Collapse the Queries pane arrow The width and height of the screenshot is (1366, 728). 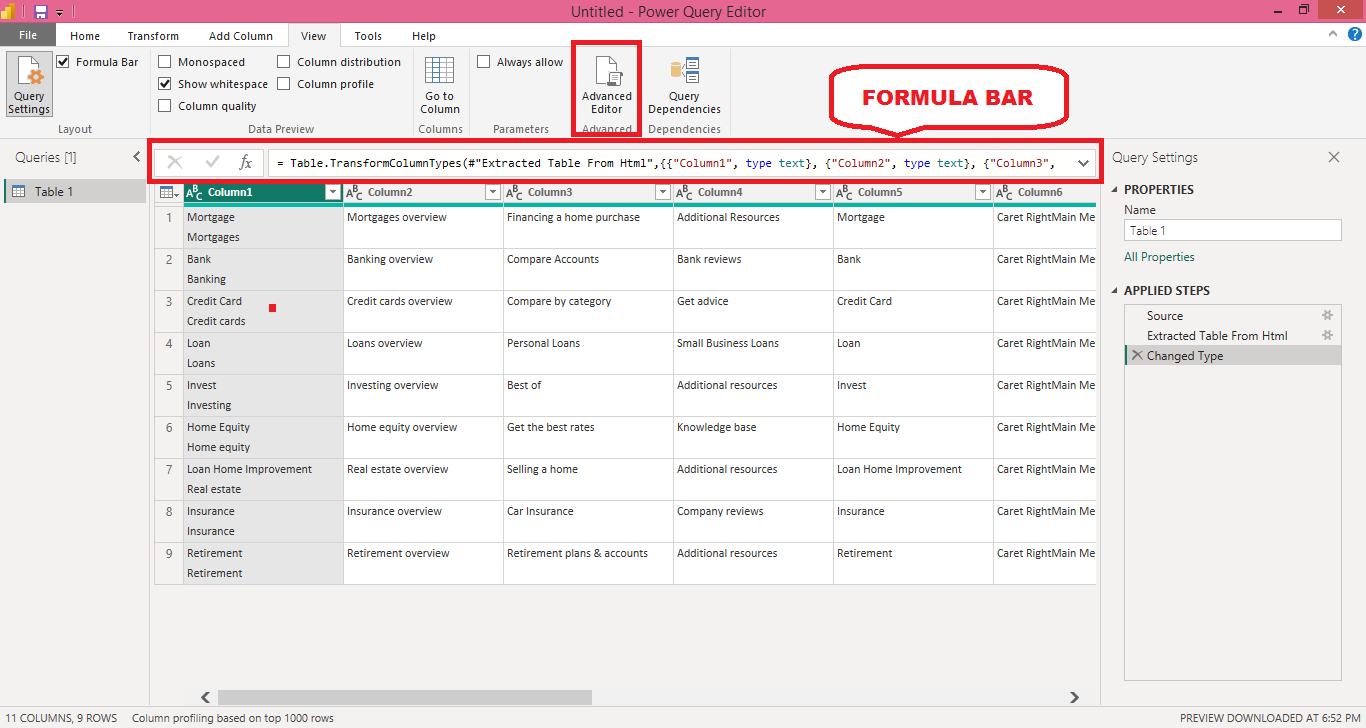tap(137, 157)
